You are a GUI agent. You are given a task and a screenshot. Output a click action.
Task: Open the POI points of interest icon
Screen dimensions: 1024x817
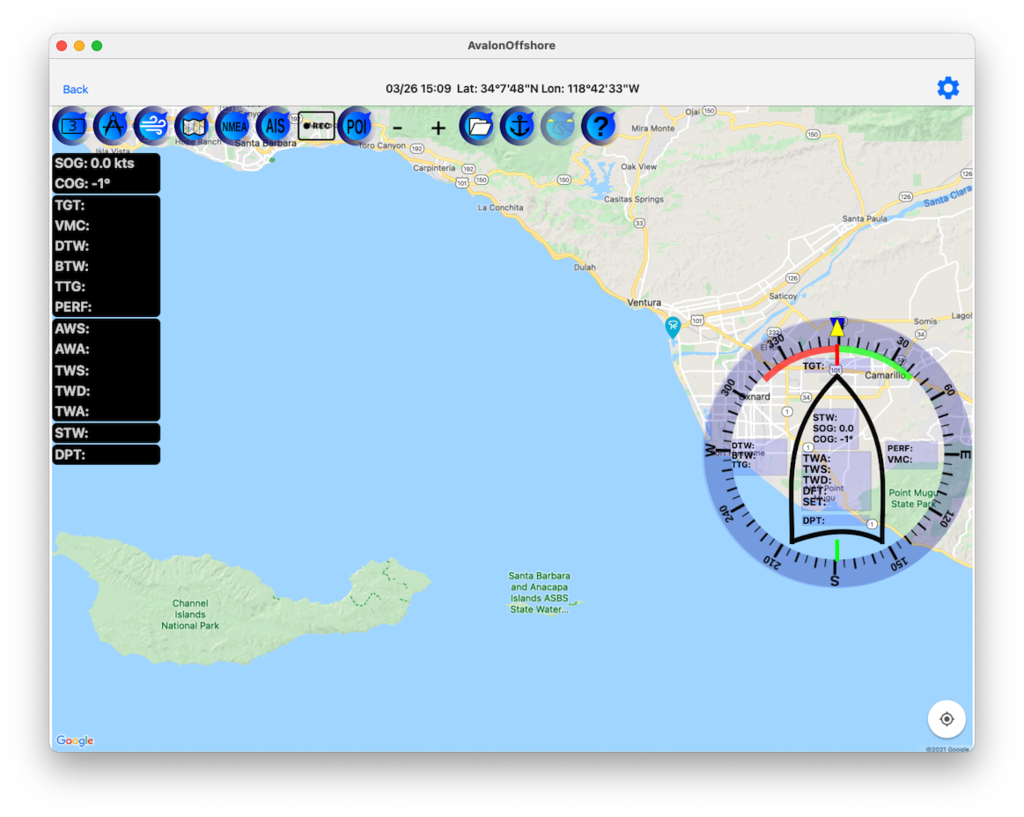tap(357, 125)
